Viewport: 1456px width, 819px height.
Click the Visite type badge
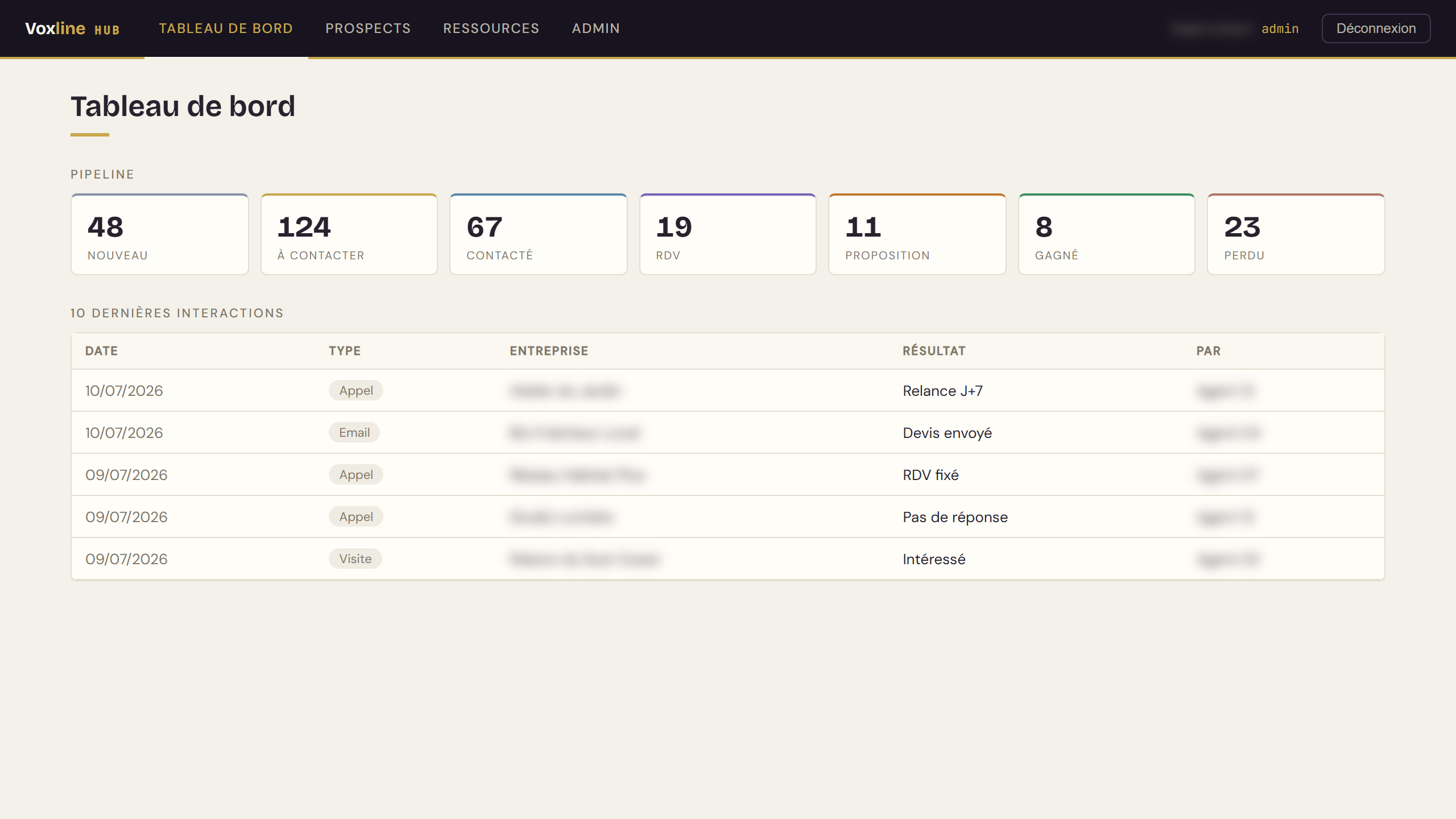pyautogui.click(x=355, y=559)
